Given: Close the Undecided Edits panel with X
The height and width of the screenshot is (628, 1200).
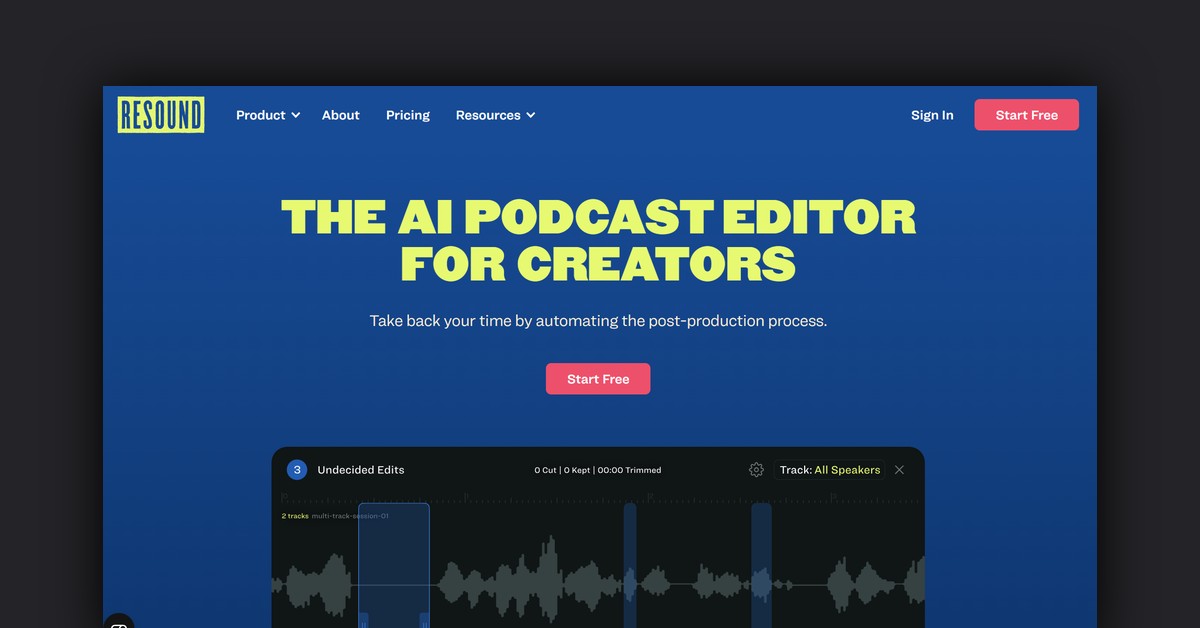Looking at the screenshot, I should [899, 470].
